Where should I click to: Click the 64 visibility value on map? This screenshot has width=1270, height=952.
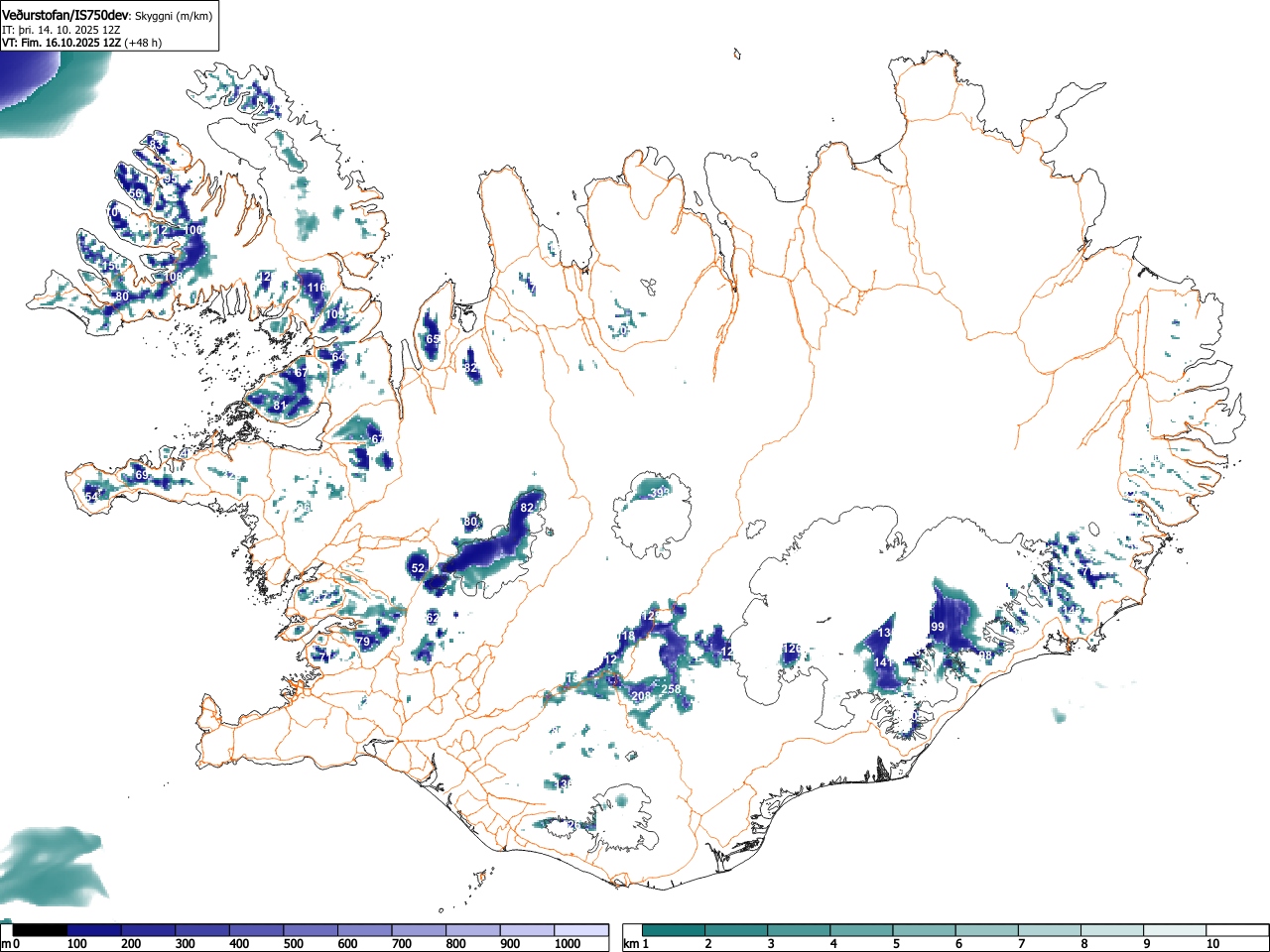pyautogui.click(x=338, y=357)
